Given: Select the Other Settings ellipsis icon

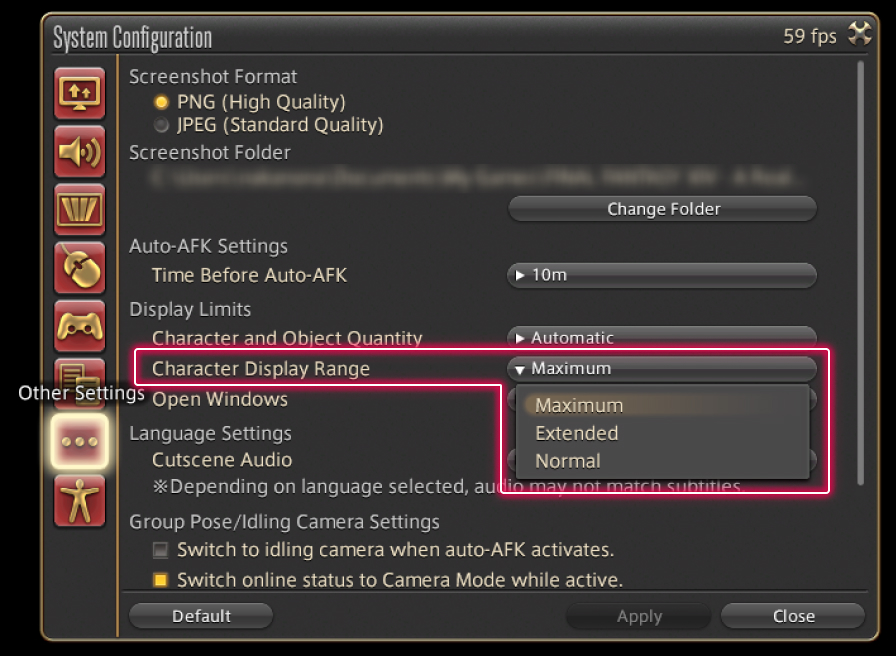Looking at the screenshot, I should pyautogui.click(x=80, y=441).
